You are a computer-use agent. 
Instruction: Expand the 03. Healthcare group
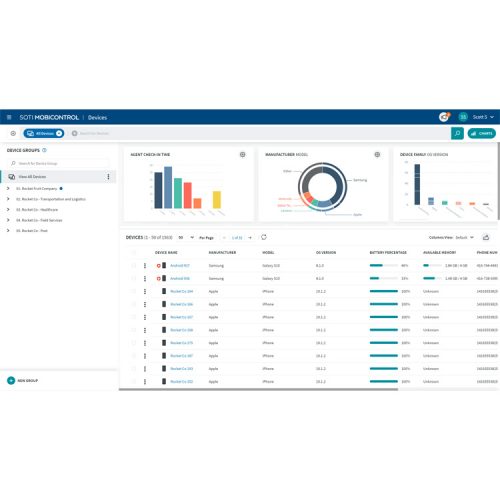(8, 210)
